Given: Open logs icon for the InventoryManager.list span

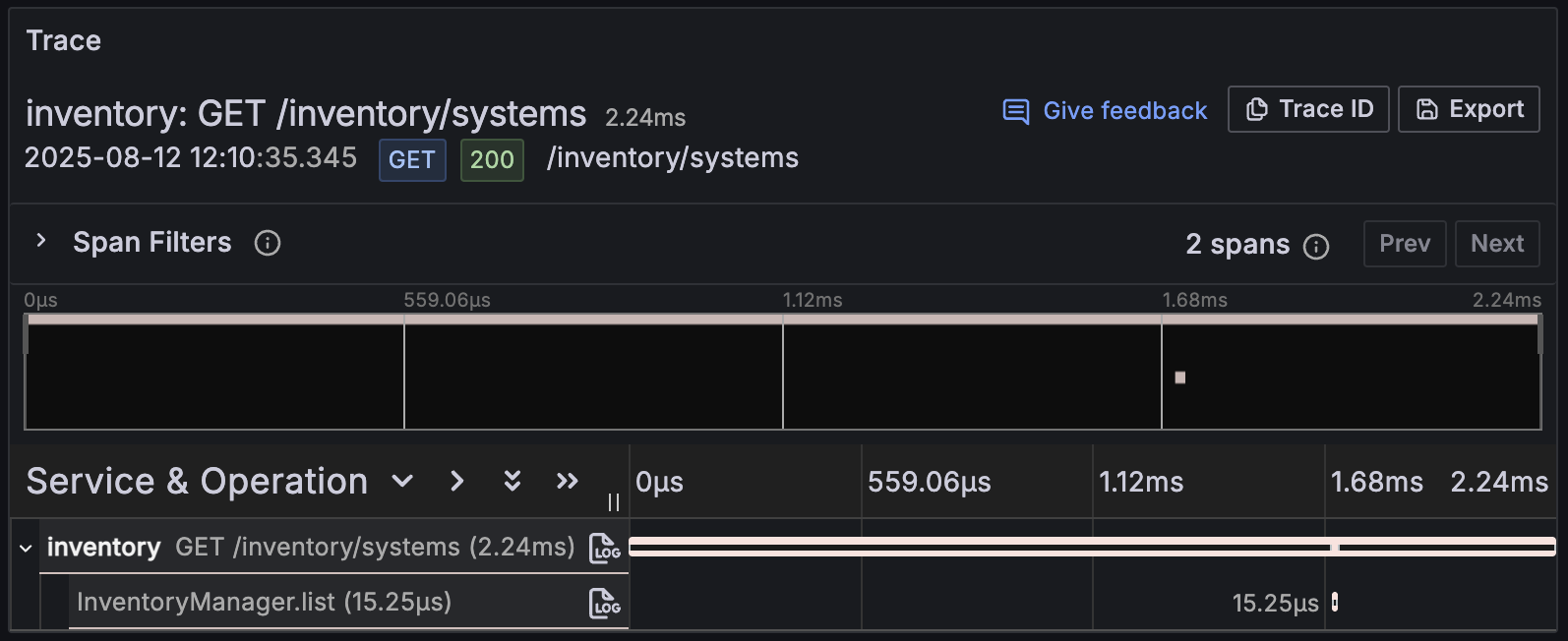Looking at the screenshot, I should click(x=604, y=603).
